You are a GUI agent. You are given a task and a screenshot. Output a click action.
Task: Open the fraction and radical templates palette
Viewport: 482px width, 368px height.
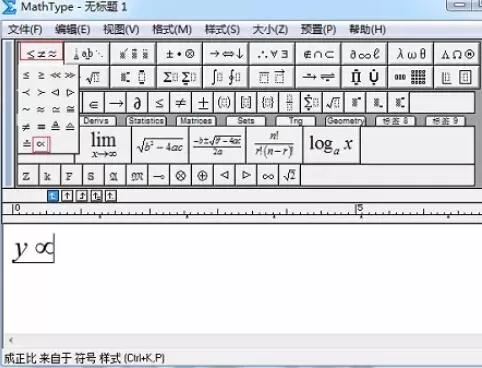(x=94, y=77)
